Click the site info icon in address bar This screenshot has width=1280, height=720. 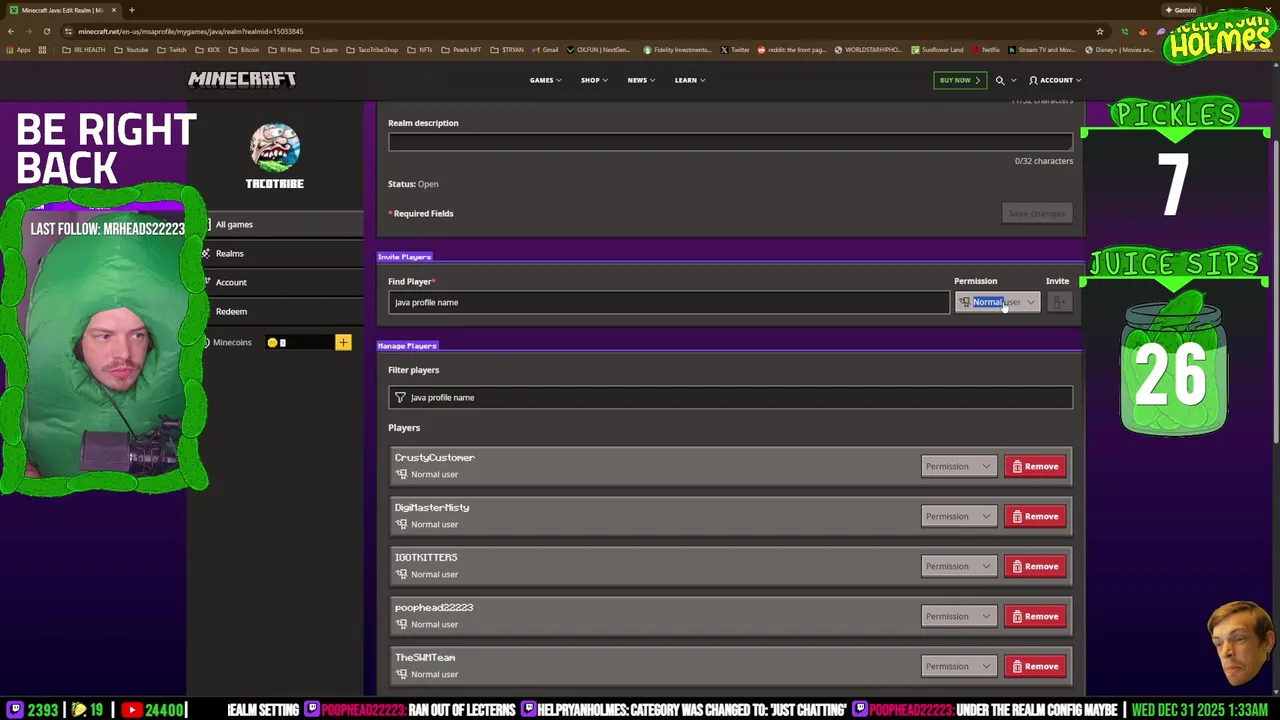click(x=69, y=31)
